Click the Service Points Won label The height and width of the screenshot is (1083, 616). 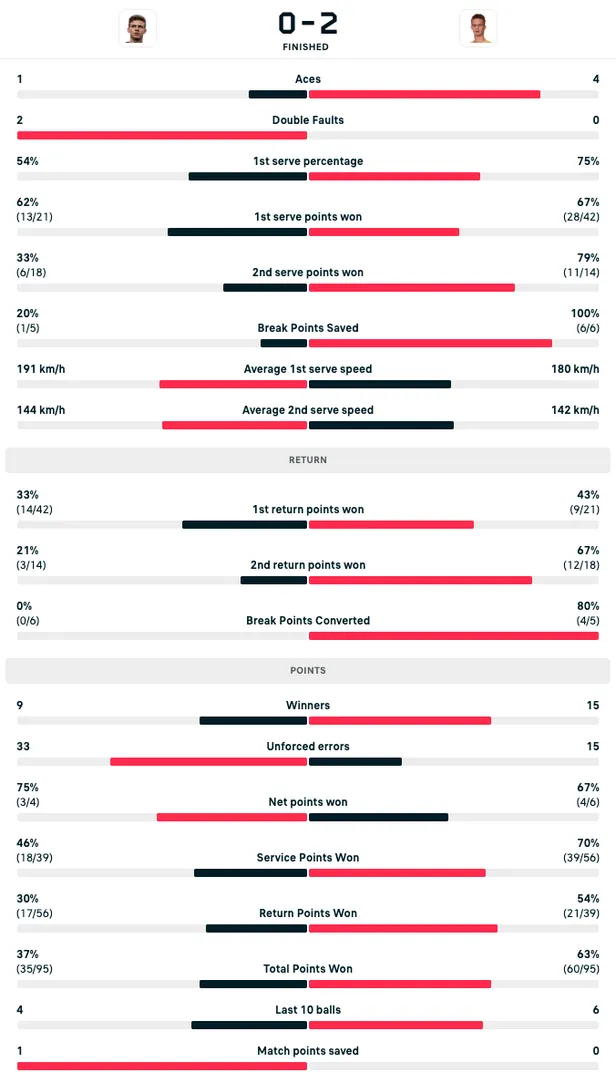[308, 857]
